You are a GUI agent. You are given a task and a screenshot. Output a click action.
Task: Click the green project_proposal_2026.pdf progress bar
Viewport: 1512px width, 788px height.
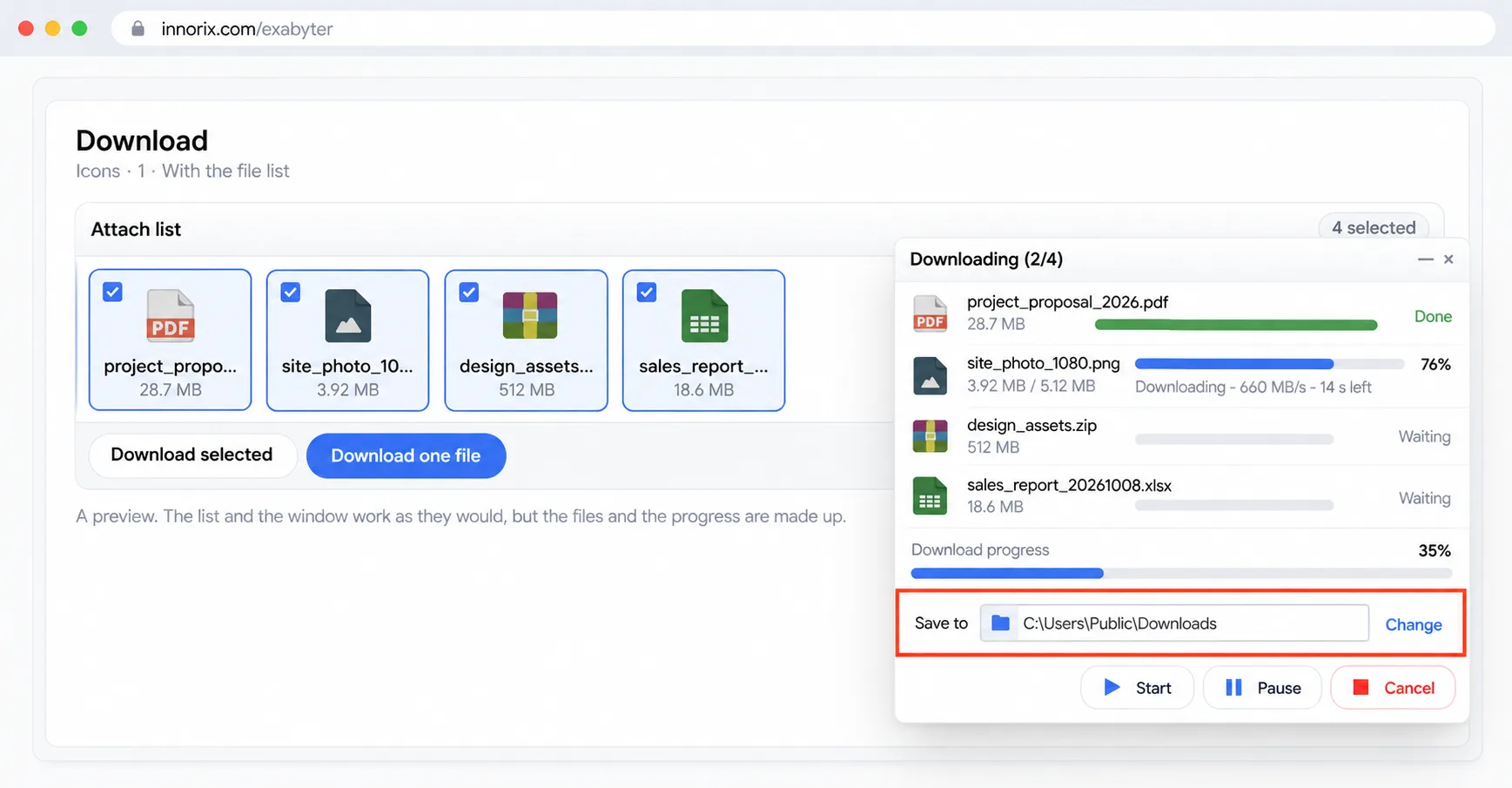click(x=1236, y=325)
